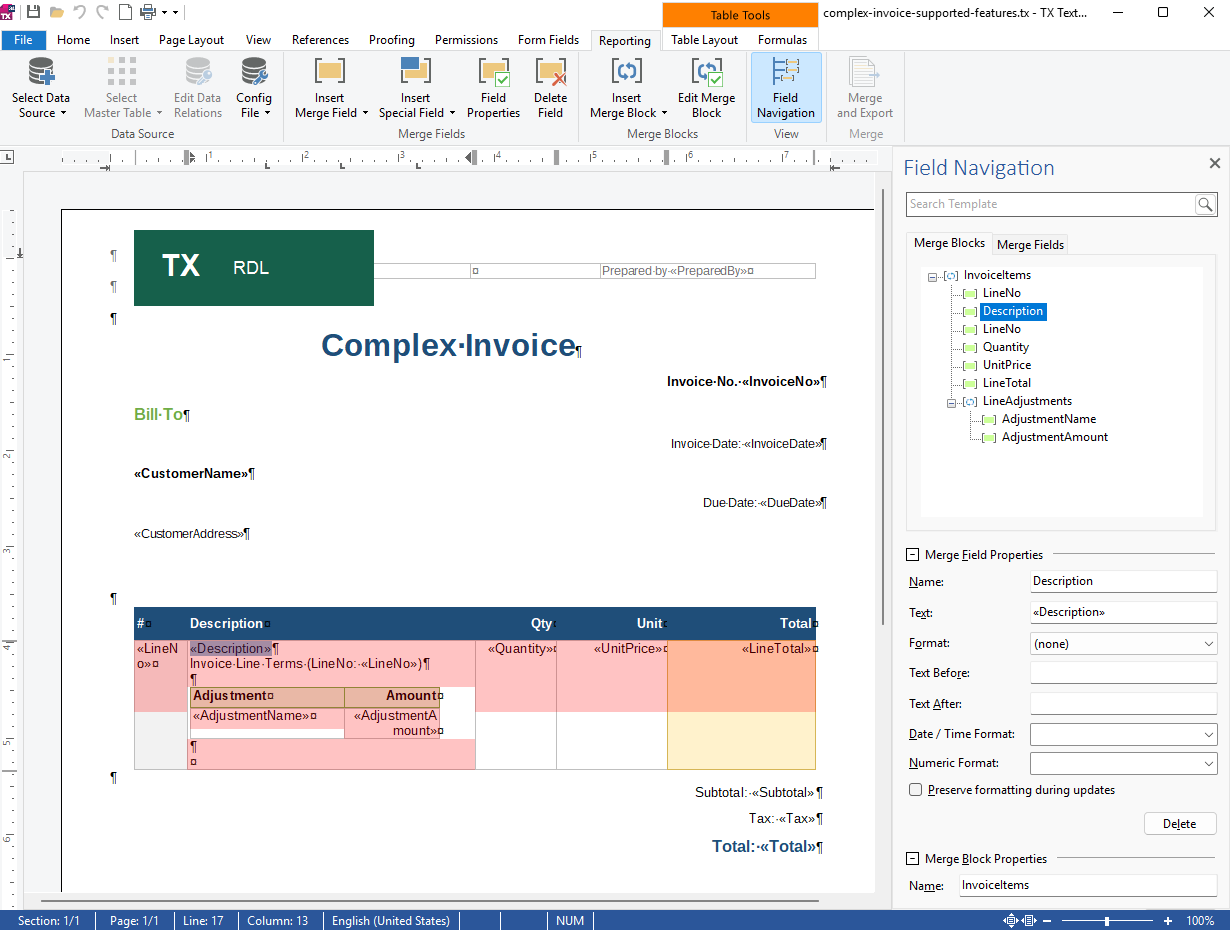
Task: Click the TX application logo icon in title bar
Action: (7, 11)
